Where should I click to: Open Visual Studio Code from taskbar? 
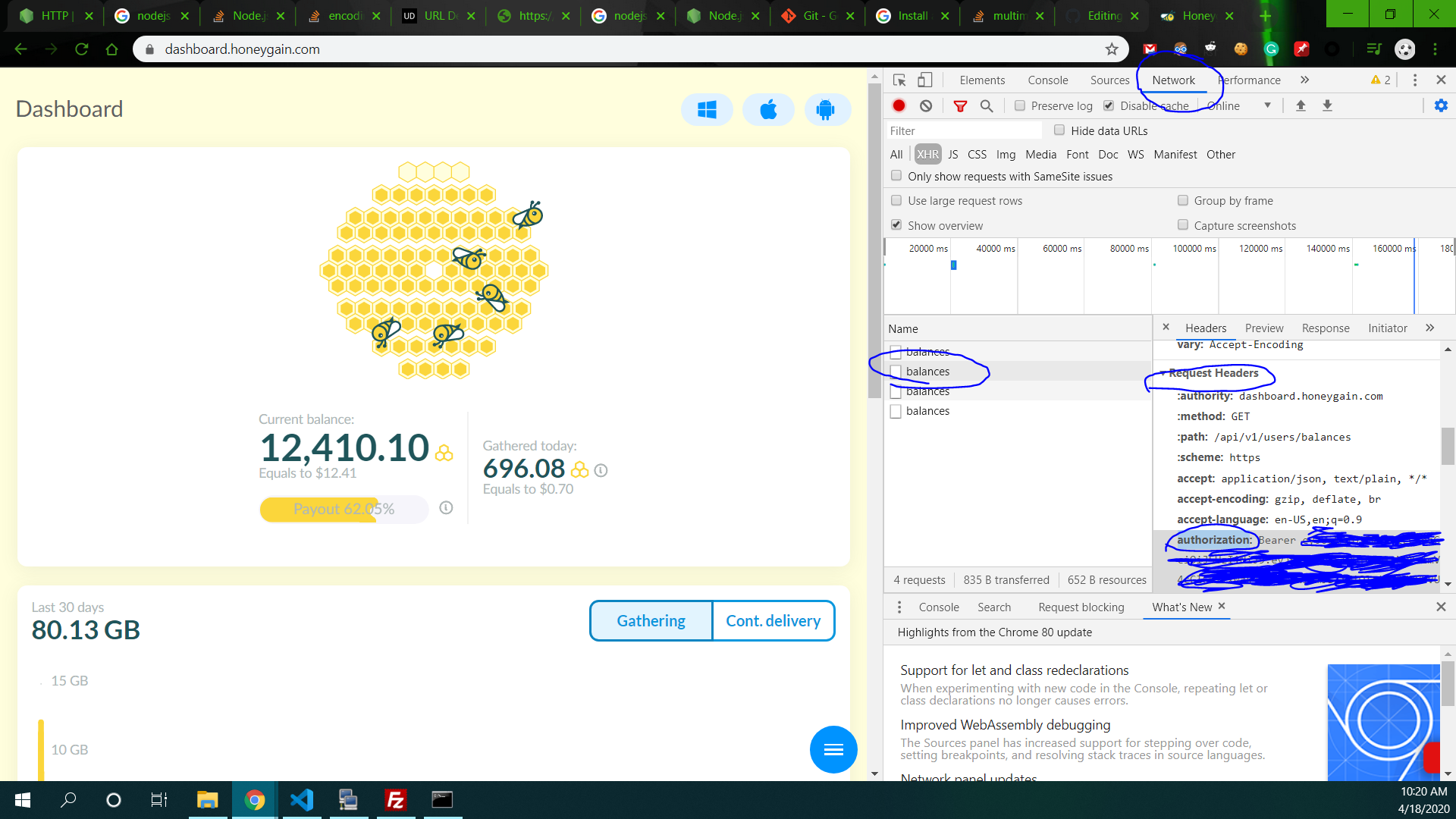(302, 799)
